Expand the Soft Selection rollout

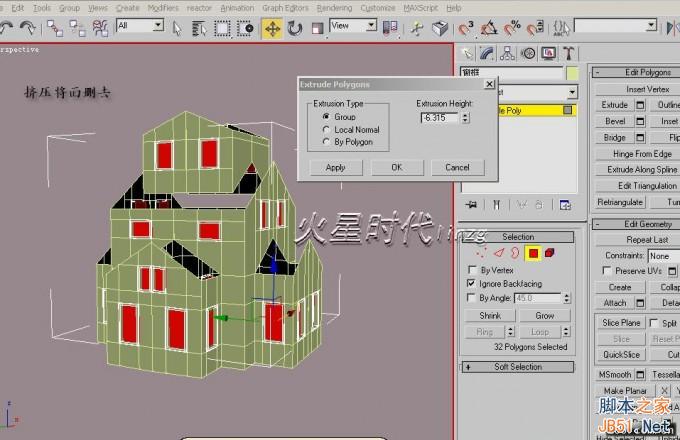tap(518, 367)
